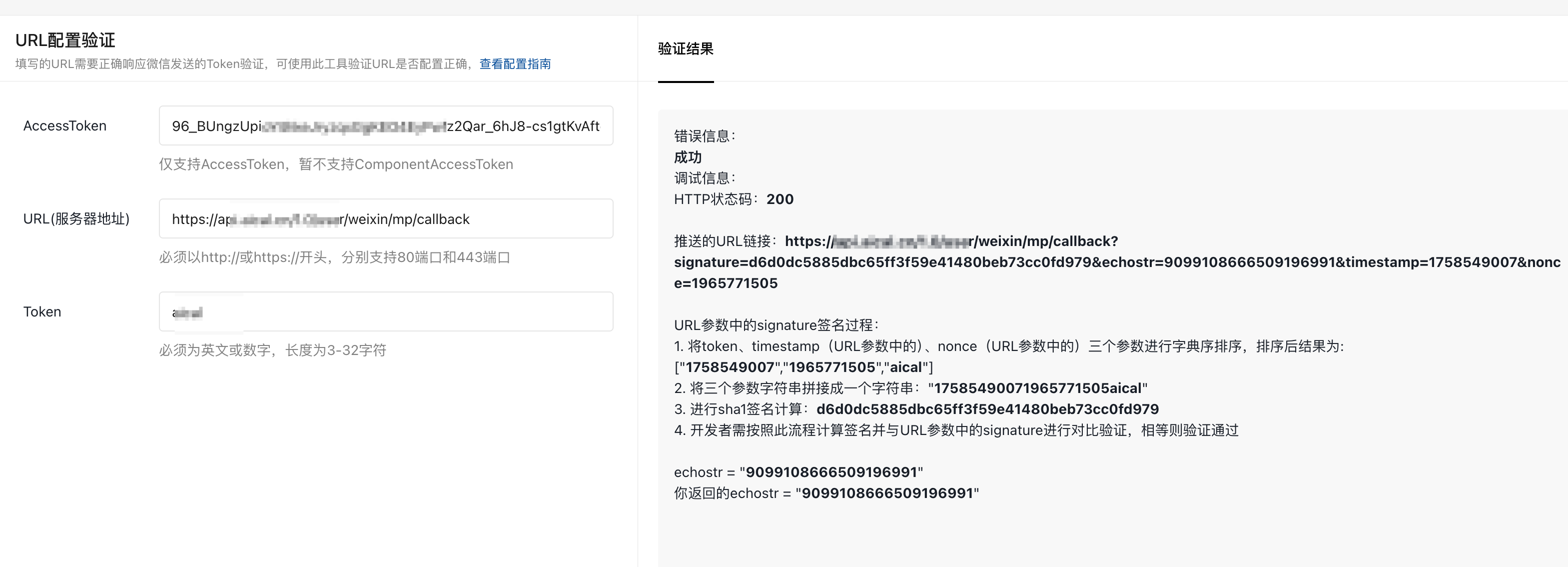The width and height of the screenshot is (1568, 567).
Task: Click the sorted parameter array result
Action: (803, 367)
